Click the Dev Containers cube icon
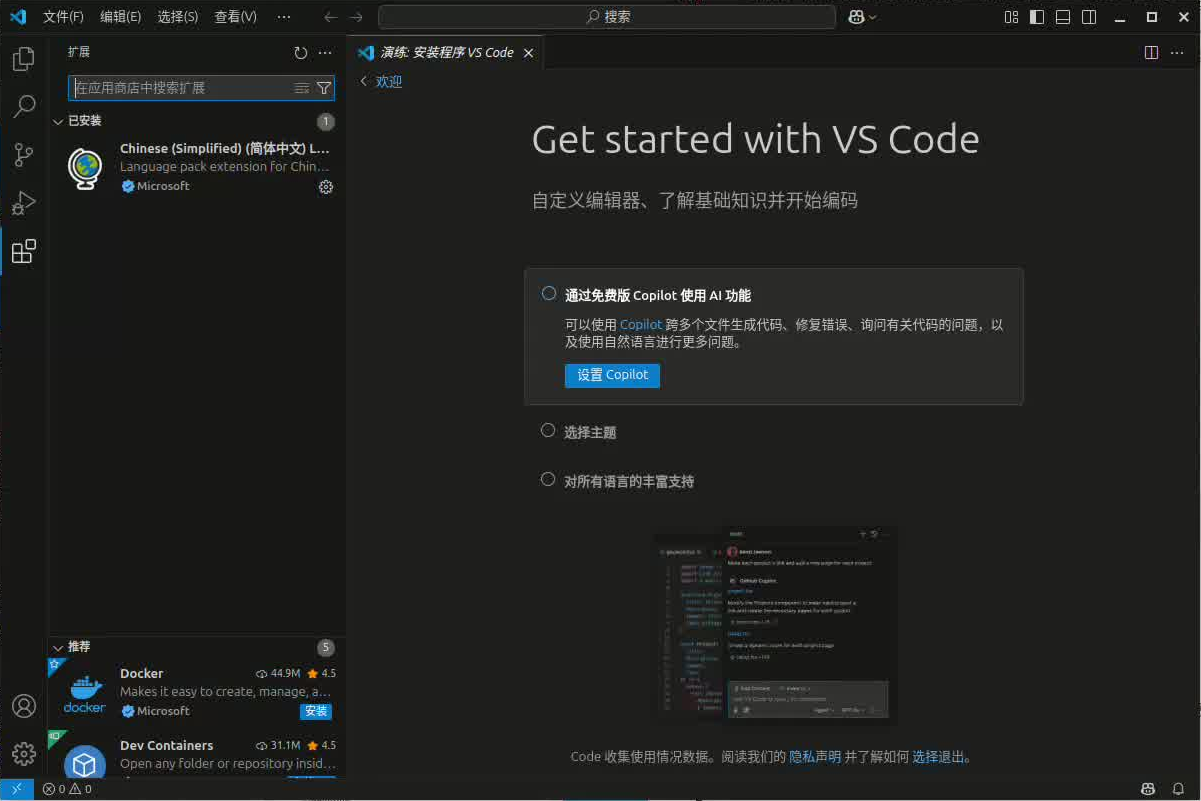The height and width of the screenshot is (801, 1201). pos(85,762)
